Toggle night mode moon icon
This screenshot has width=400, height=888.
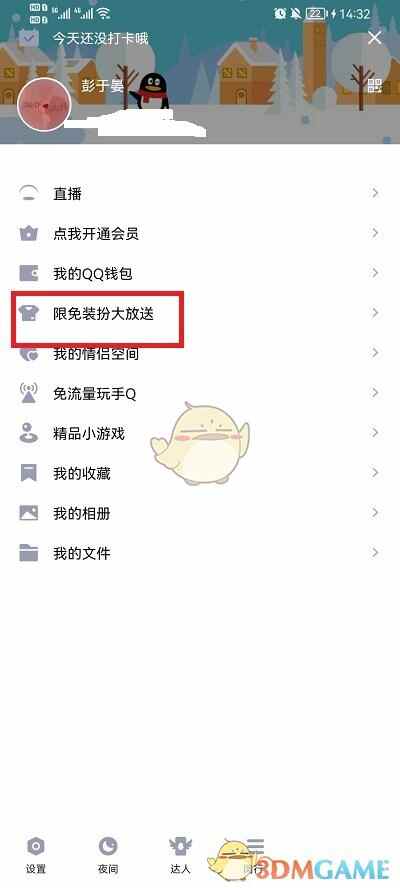107,847
